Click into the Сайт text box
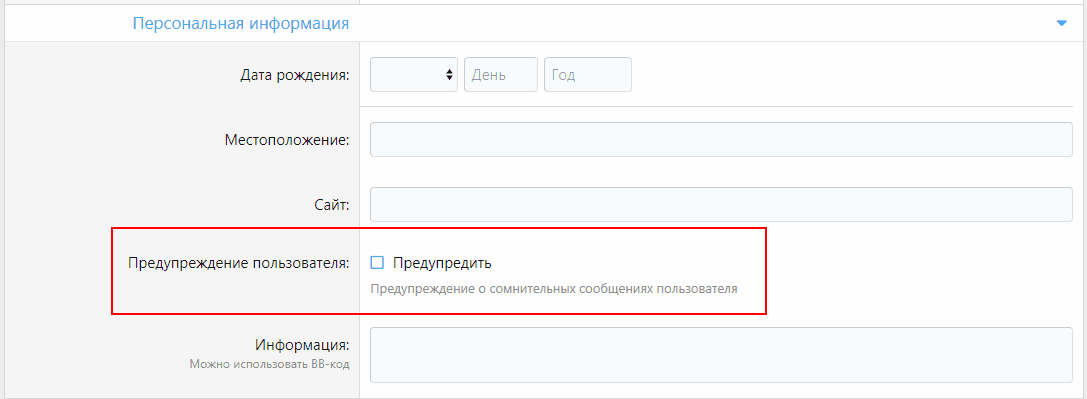The width and height of the screenshot is (1087, 399). point(721,204)
